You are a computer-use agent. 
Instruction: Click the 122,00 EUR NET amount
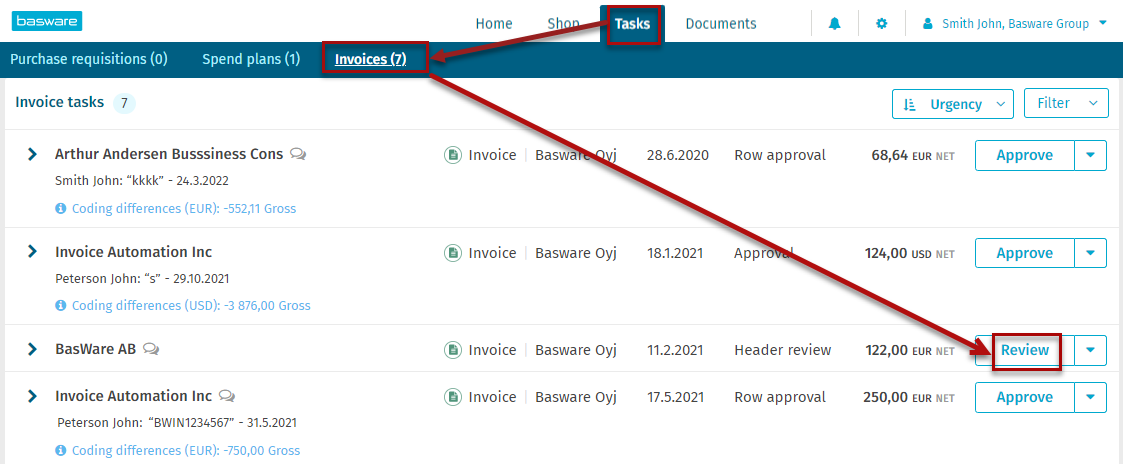click(x=910, y=351)
